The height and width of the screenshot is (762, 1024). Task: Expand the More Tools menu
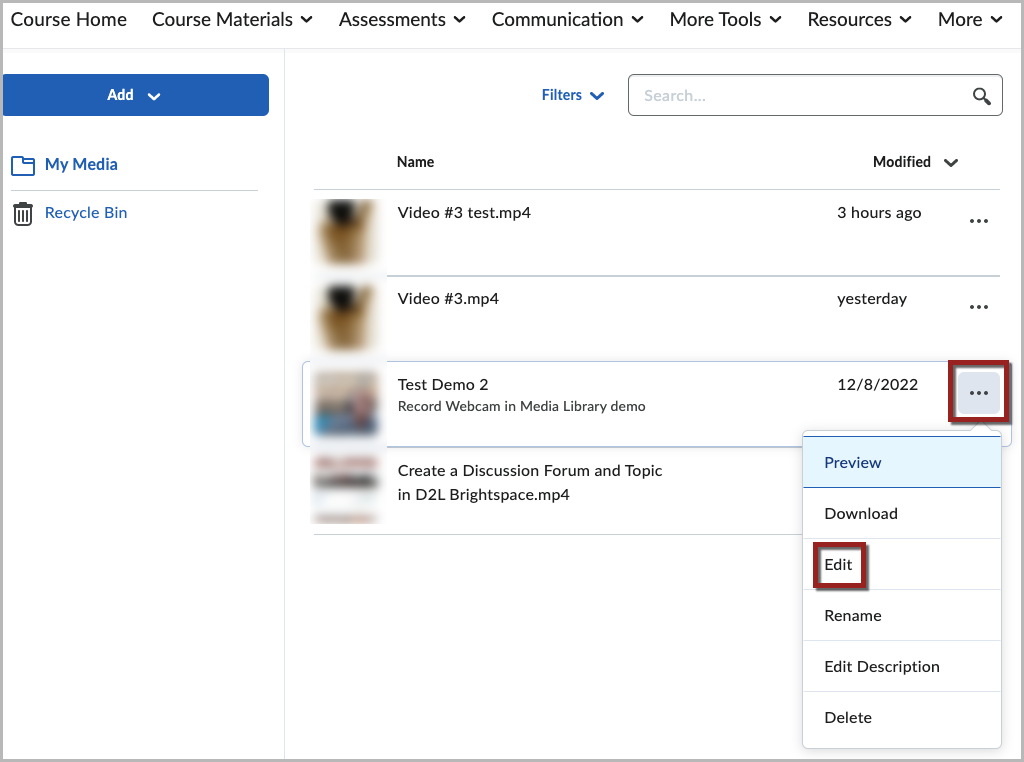pyautogui.click(x=726, y=20)
